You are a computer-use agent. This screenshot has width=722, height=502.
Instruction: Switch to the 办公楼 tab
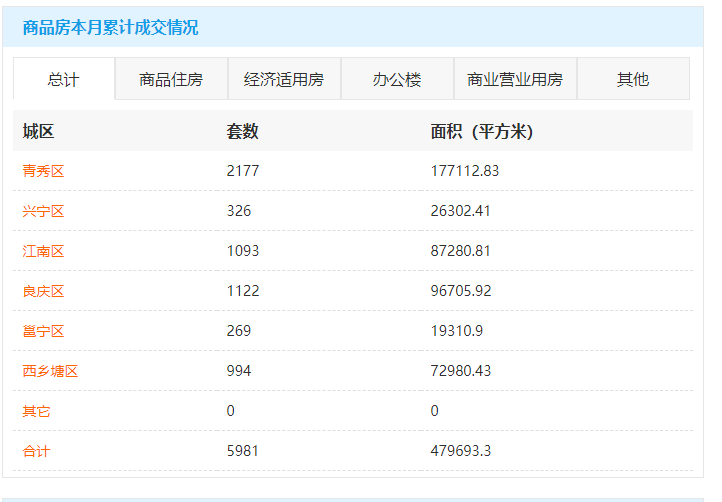click(397, 79)
